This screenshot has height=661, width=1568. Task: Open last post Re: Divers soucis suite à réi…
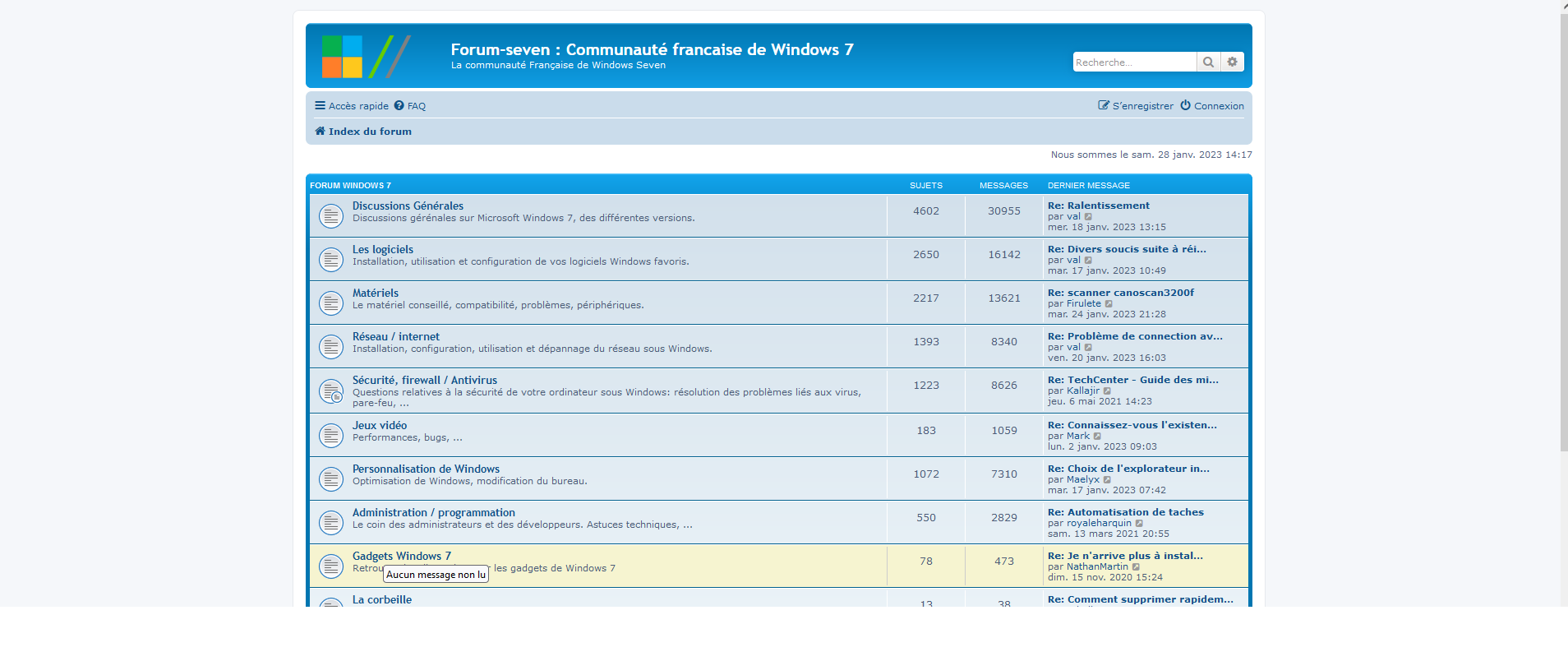(x=1127, y=249)
